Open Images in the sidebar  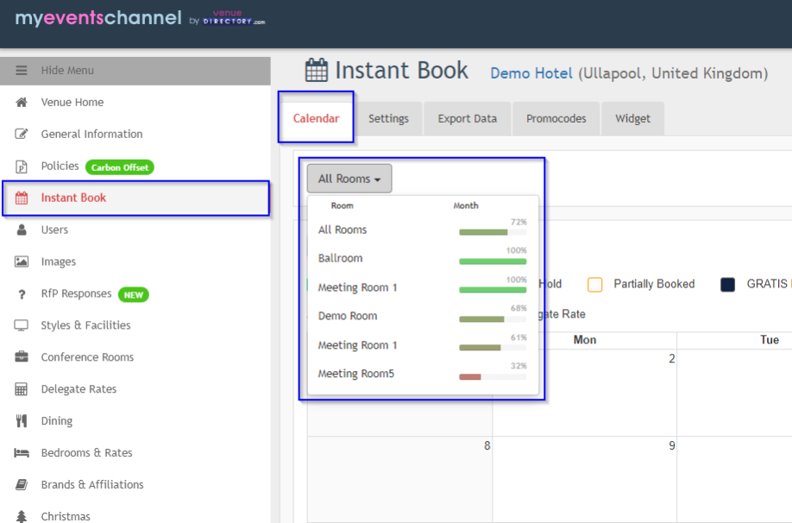pos(59,262)
